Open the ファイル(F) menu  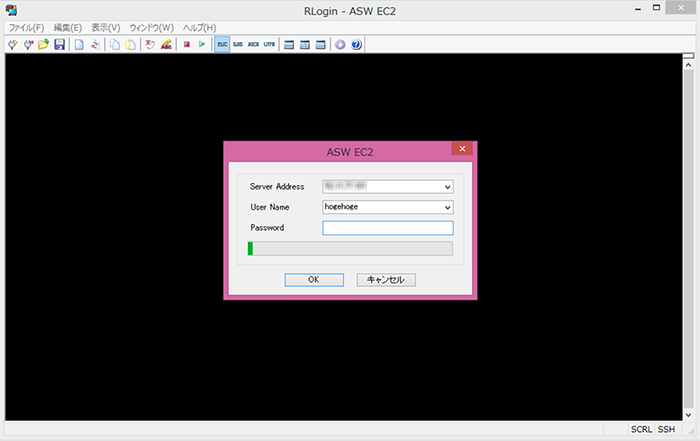[26, 28]
